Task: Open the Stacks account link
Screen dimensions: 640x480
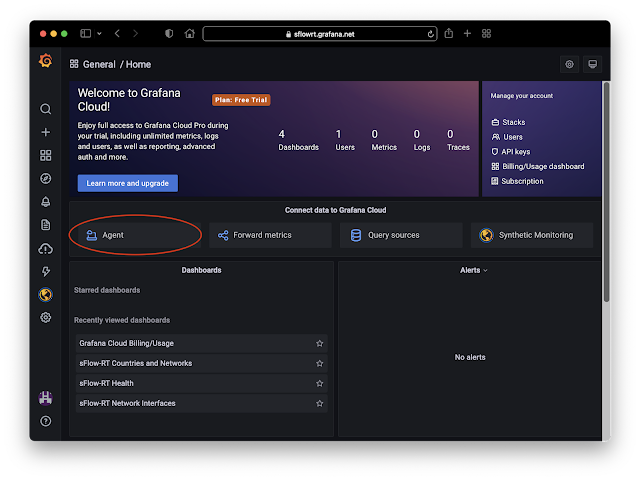Action: coord(508,122)
